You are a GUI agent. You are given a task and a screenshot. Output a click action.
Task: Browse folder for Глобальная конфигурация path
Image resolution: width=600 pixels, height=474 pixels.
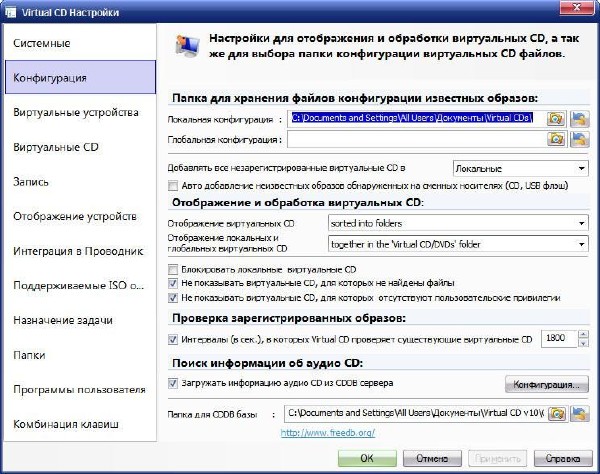tap(557, 140)
